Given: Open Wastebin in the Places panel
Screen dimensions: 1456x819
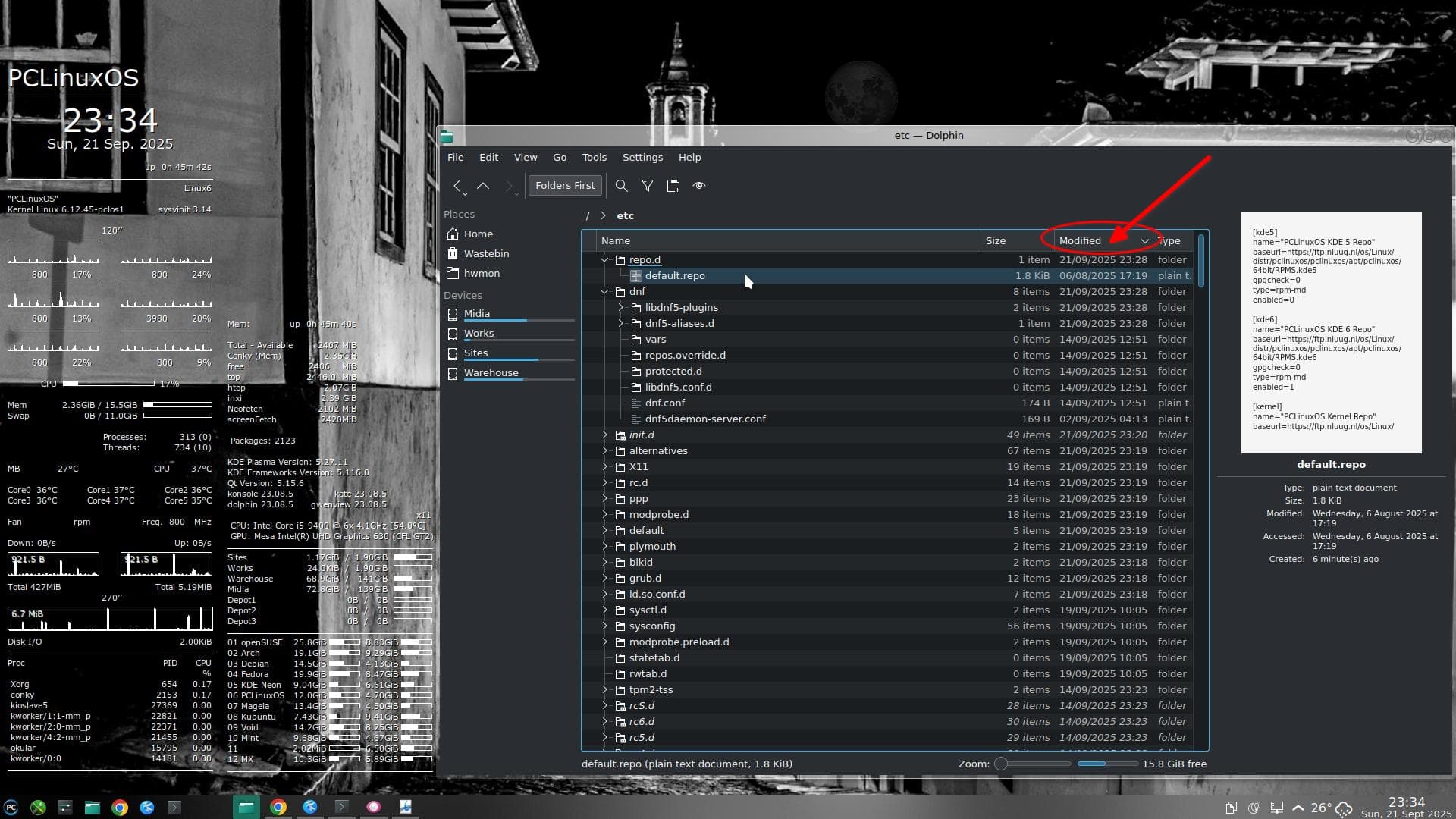Looking at the screenshot, I should click(486, 254).
